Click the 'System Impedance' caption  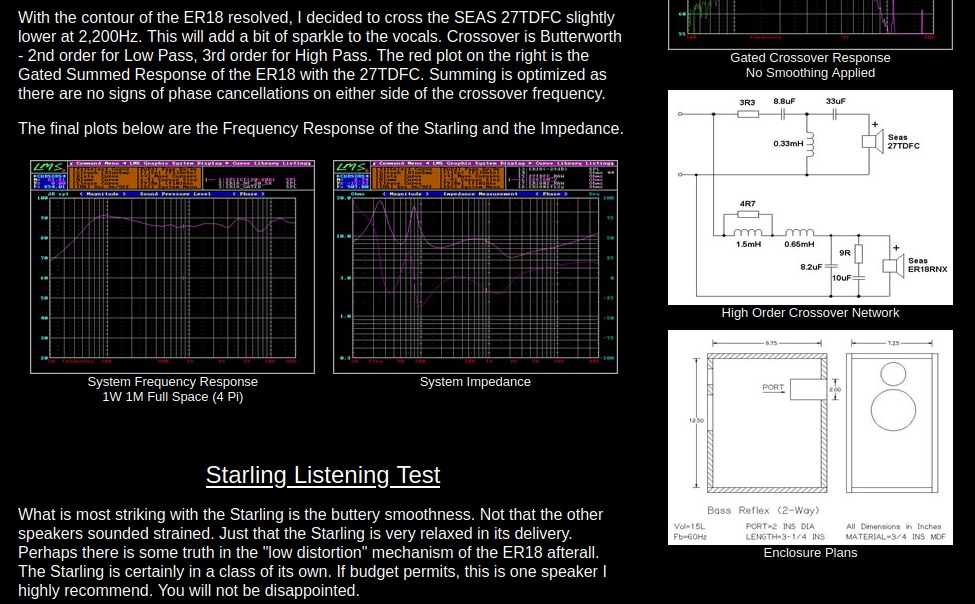pyautogui.click(x=475, y=382)
